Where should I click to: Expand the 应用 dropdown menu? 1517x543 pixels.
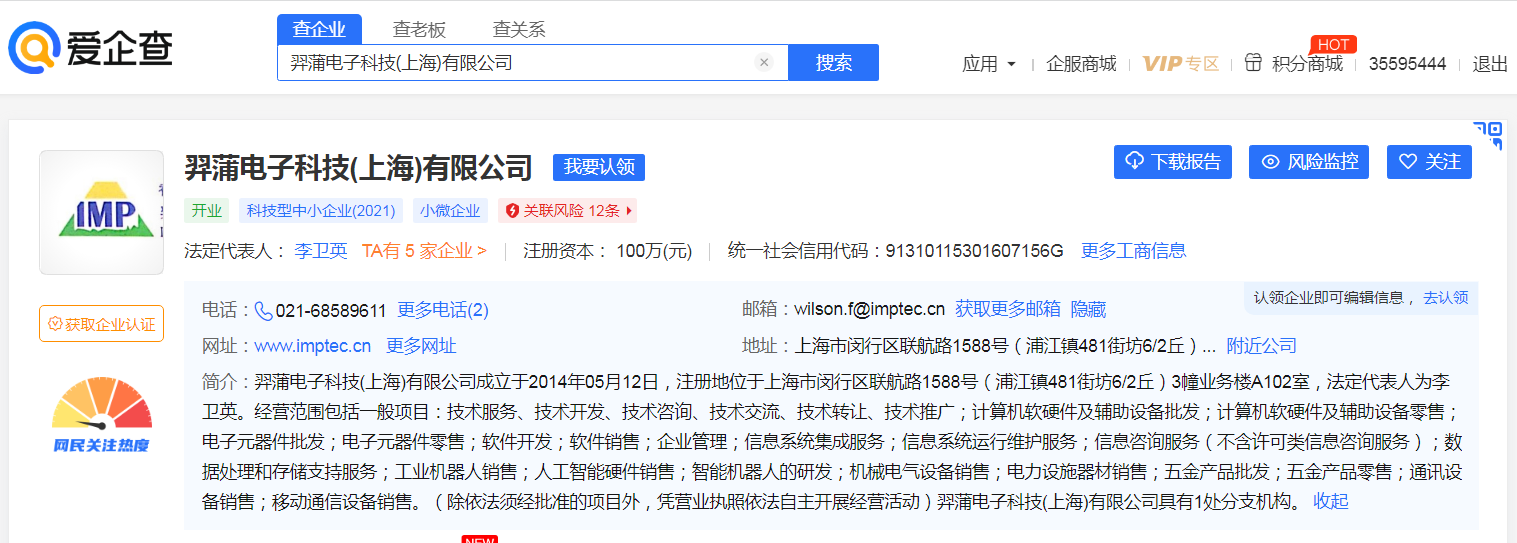coord(989,64)
